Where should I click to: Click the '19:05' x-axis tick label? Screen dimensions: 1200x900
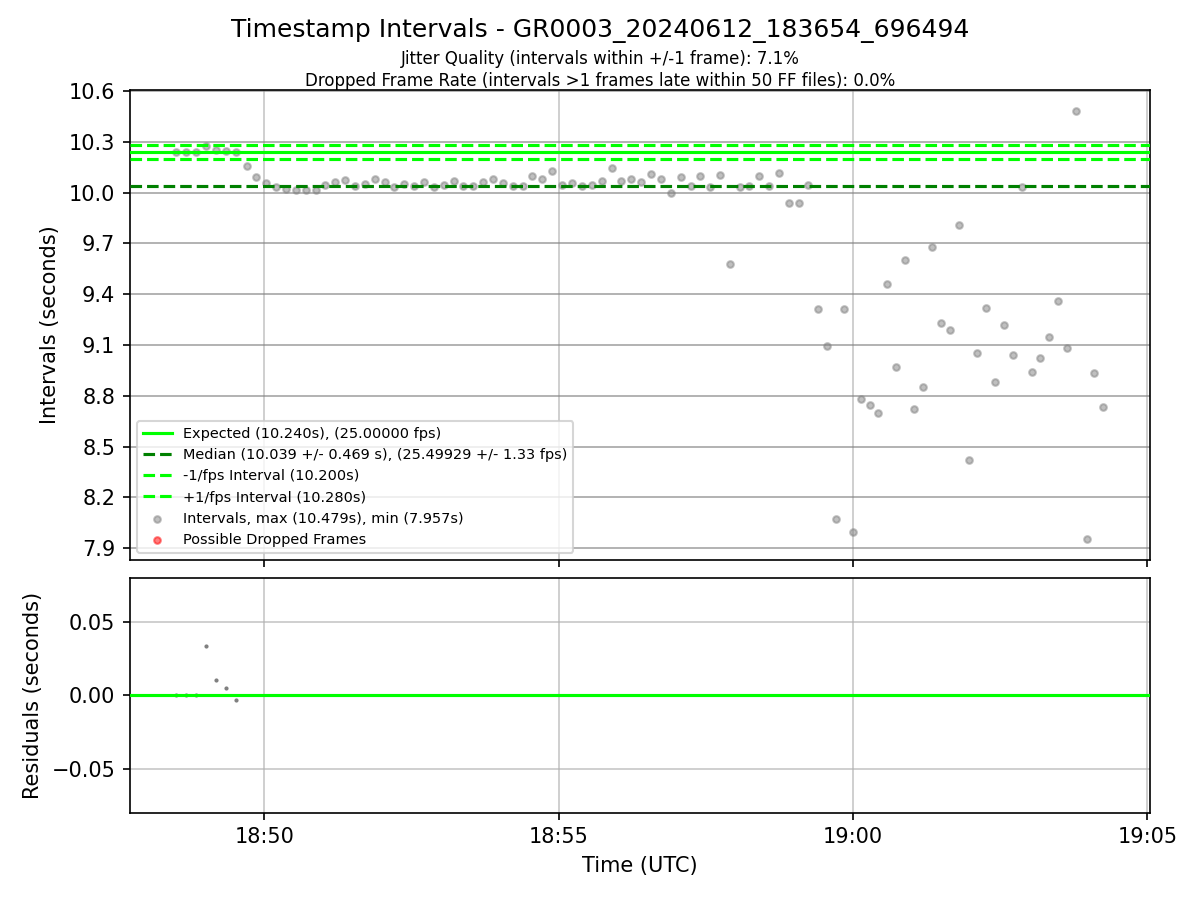[x=1147, y=834]
